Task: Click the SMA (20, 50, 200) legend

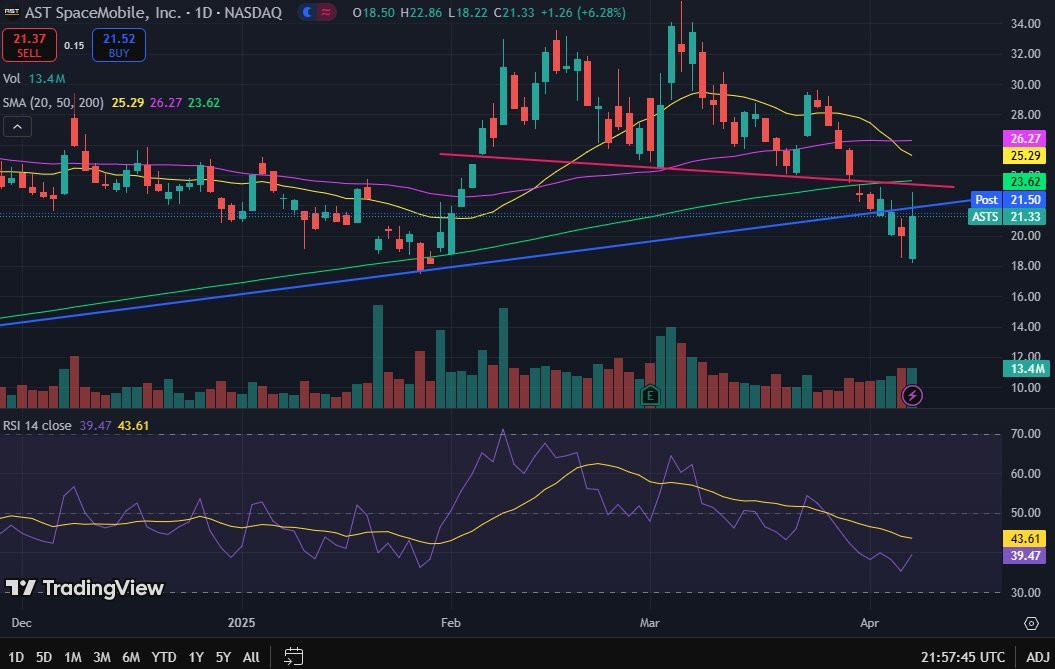Action: click(x=53, y=102)
